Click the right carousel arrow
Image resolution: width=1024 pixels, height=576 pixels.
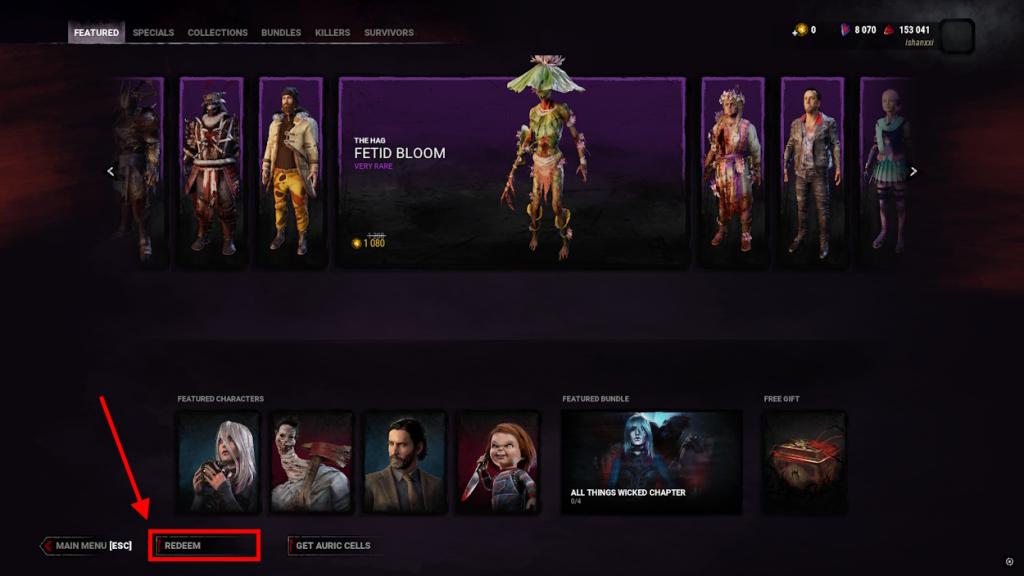point(914,171)
